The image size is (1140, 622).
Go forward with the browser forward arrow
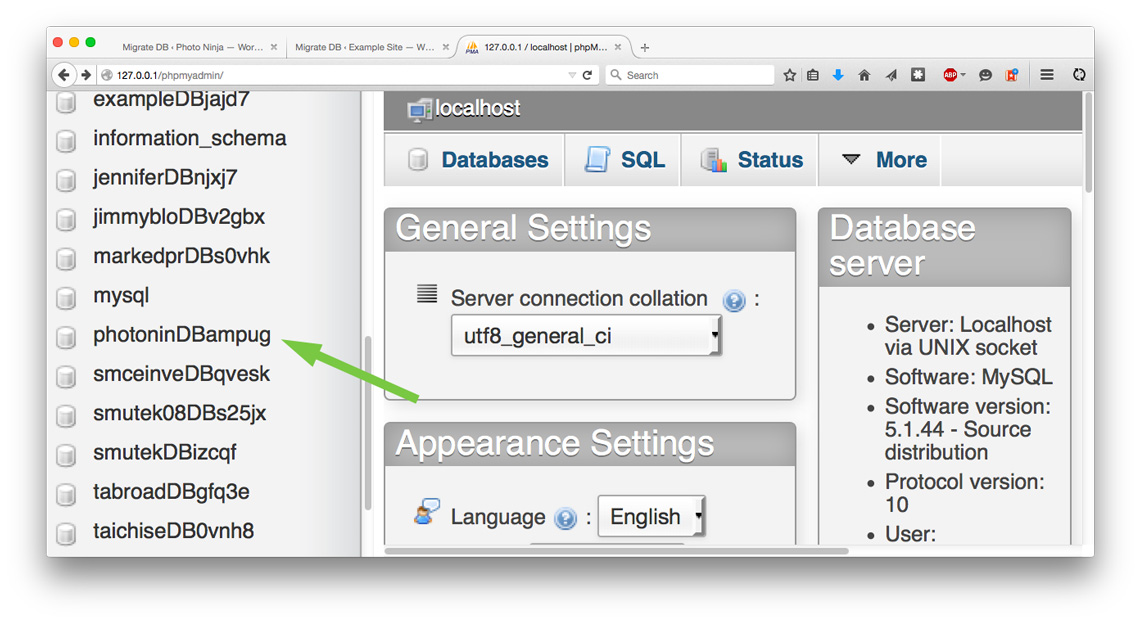coord(86,74)
